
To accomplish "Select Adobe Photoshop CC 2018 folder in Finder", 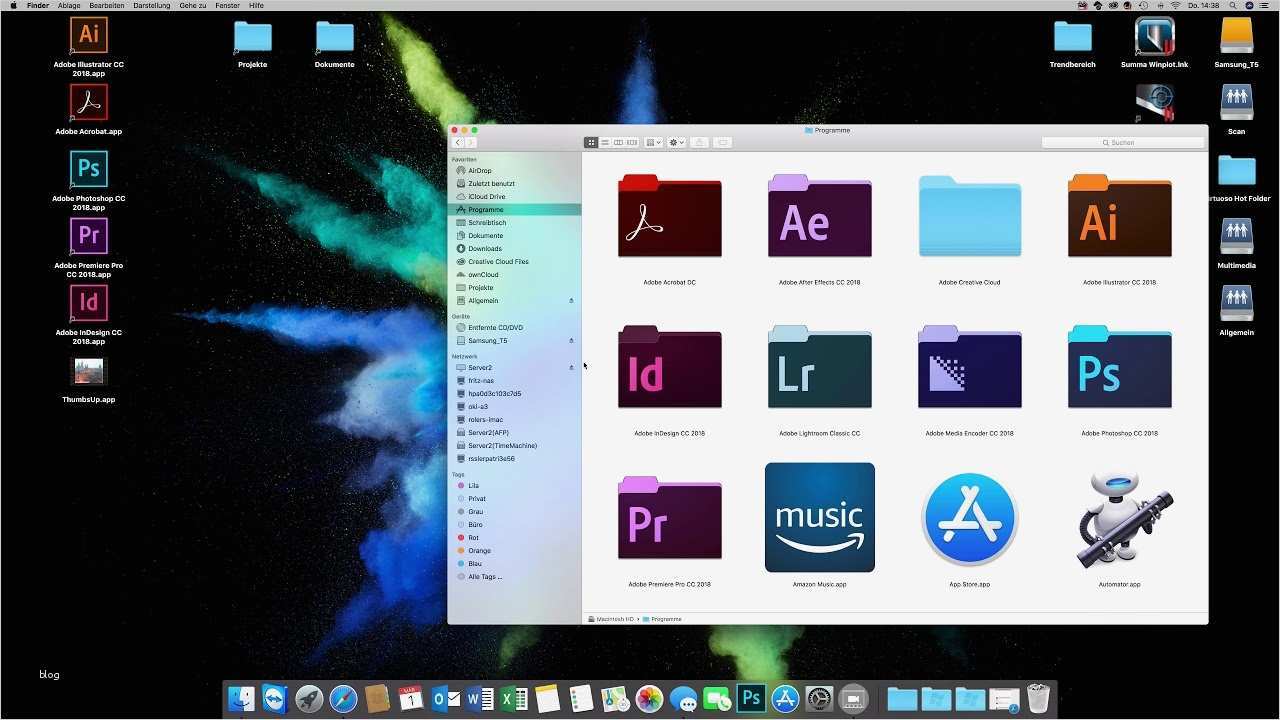I will click(x=1120, y=368).
